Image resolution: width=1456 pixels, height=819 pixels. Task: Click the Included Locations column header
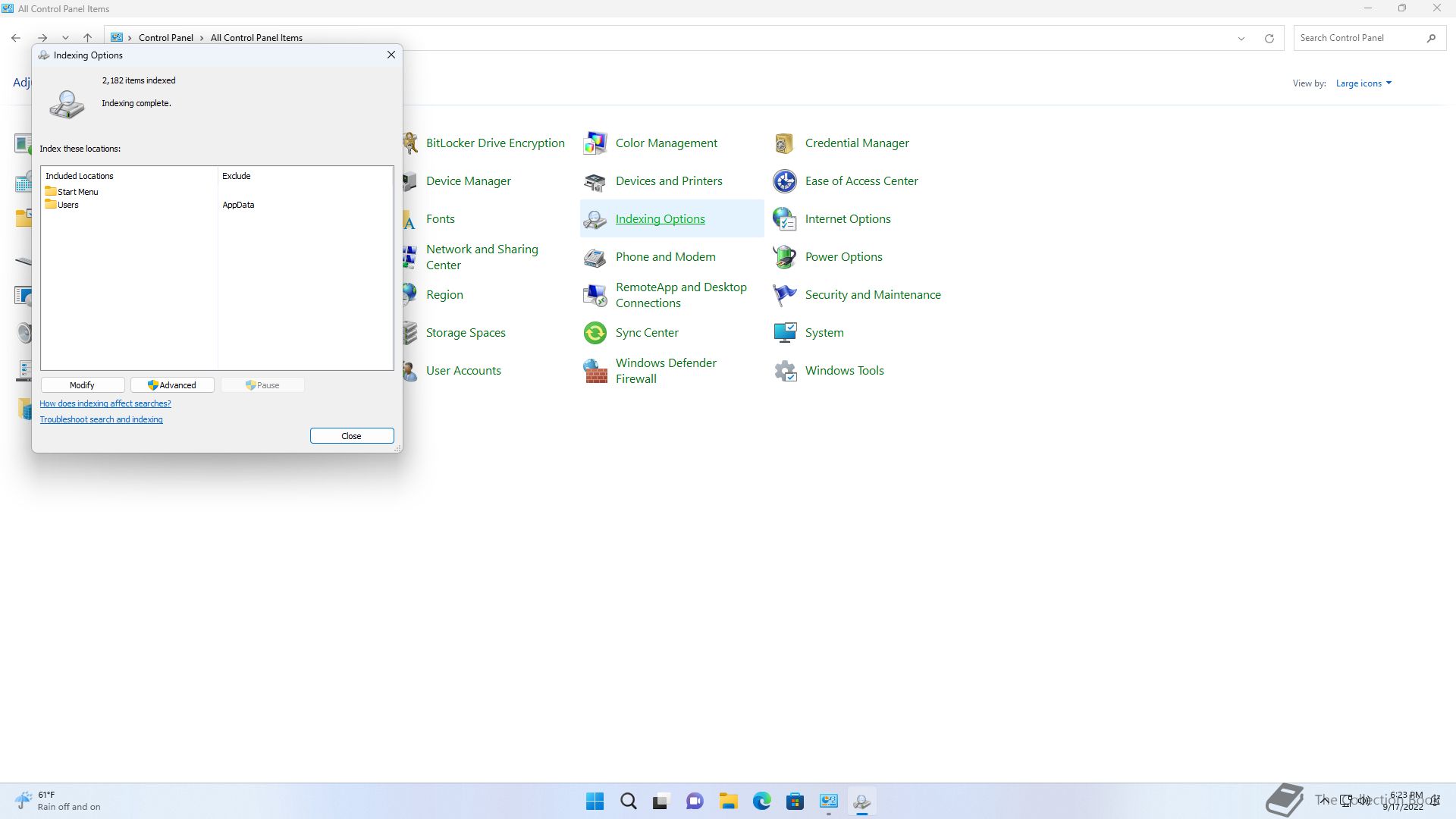(x=80, y=176)
